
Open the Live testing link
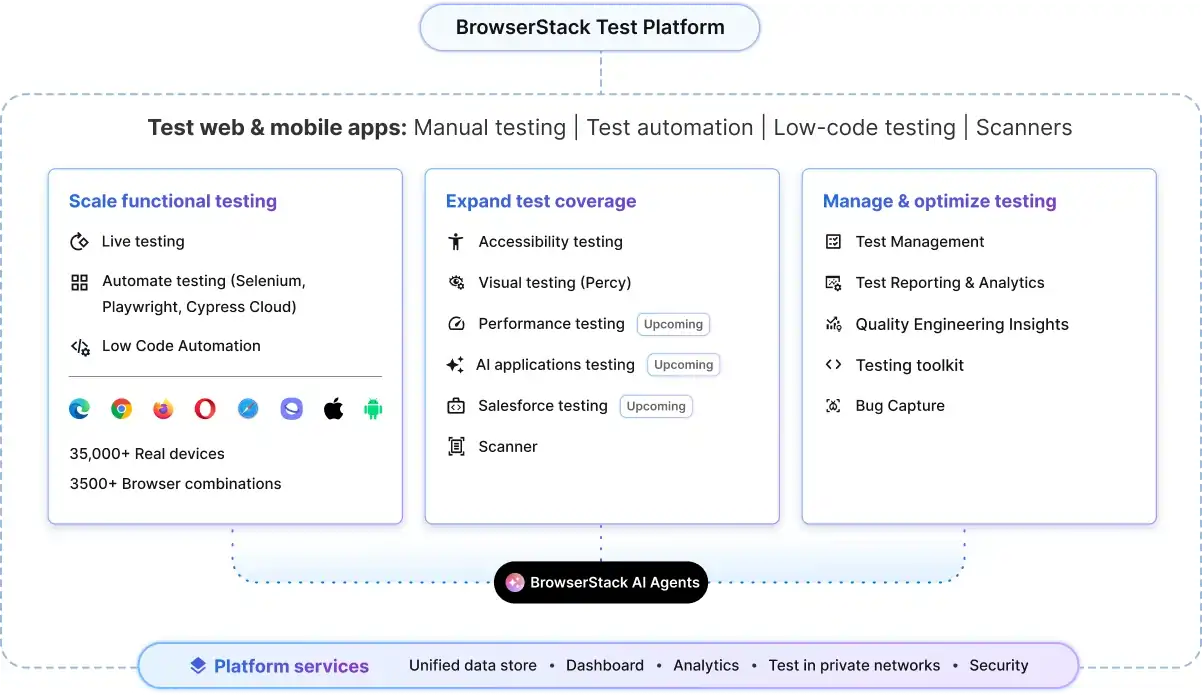(x=143, y=242)
